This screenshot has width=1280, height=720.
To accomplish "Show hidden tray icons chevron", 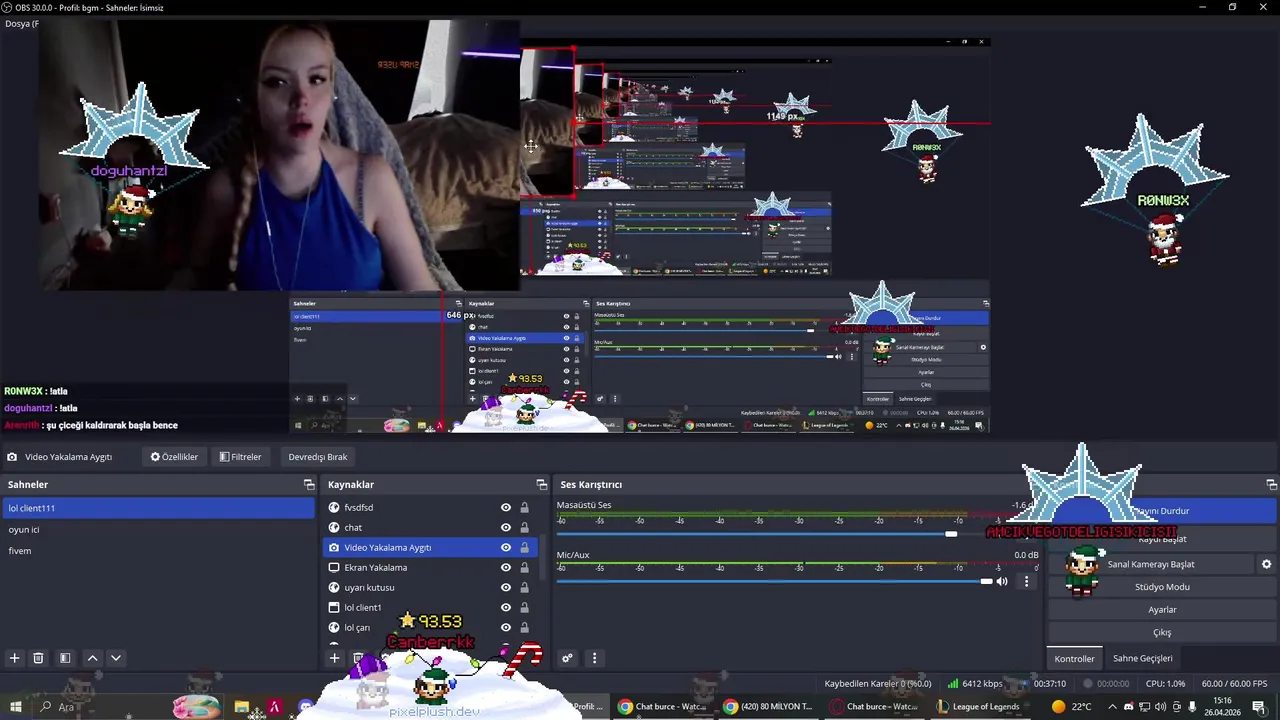I will pos(1112,706).
